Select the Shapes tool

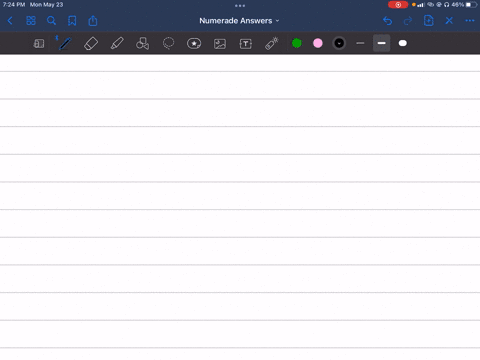tap(142, 43)
